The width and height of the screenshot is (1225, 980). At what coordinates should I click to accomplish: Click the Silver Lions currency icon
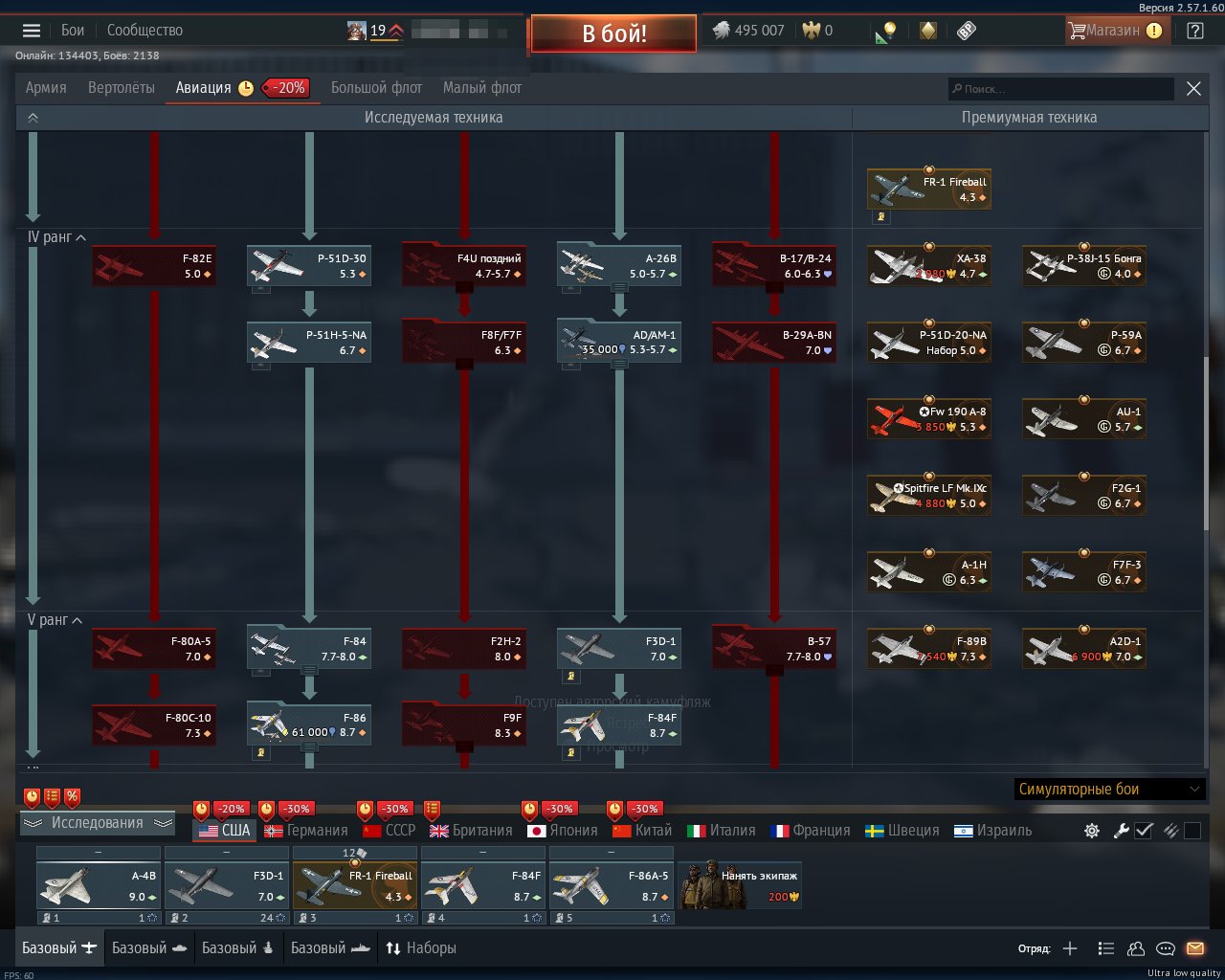click(x=721, y=31)
